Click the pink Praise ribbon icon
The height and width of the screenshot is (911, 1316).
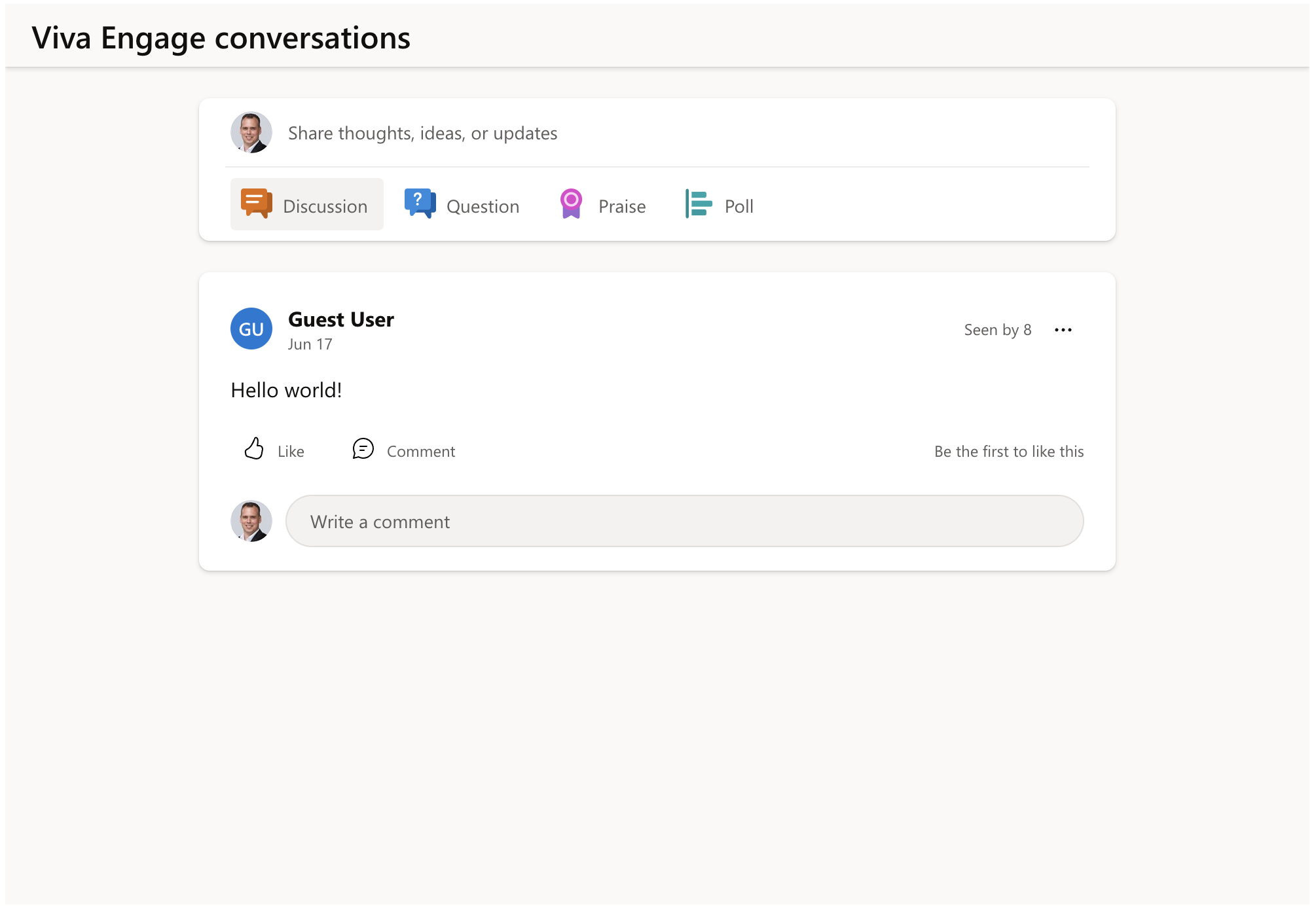(571, 204)
